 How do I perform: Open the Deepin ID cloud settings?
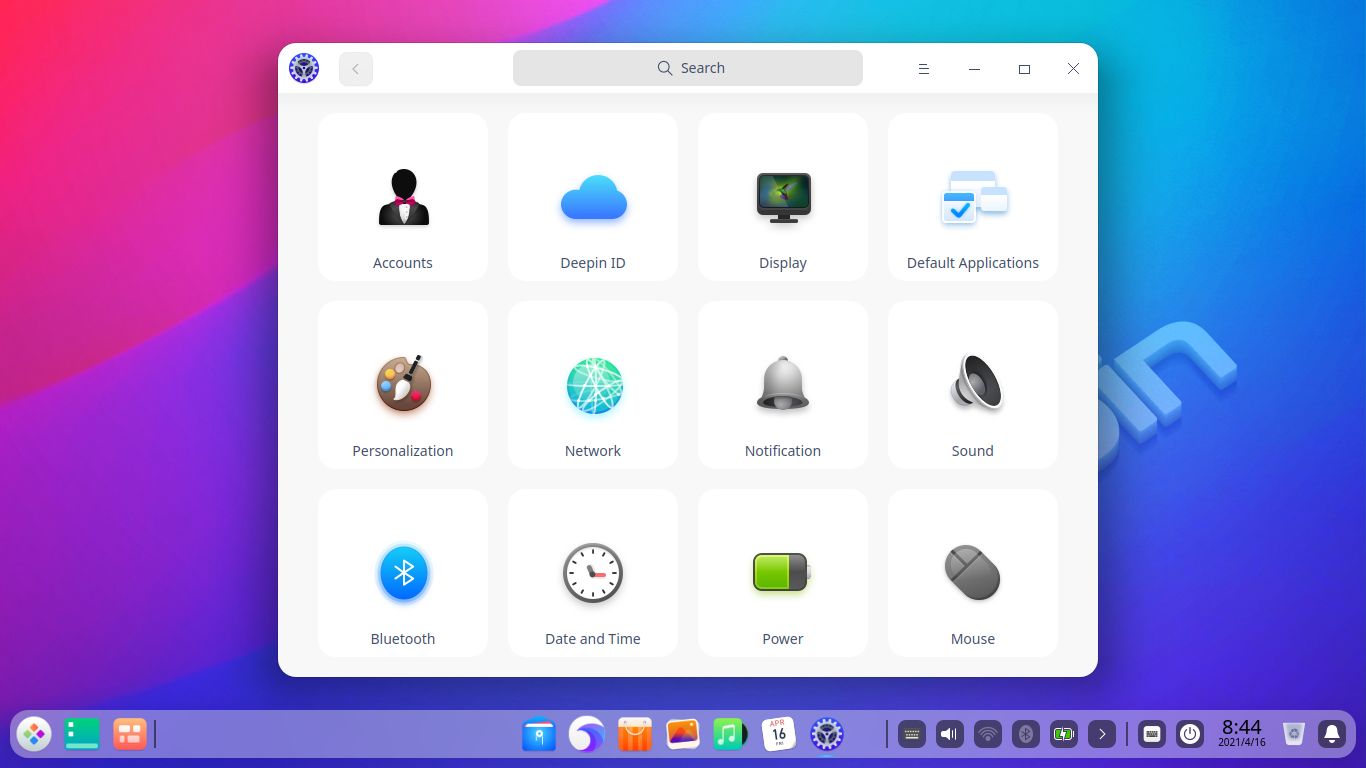click(593, 197)
